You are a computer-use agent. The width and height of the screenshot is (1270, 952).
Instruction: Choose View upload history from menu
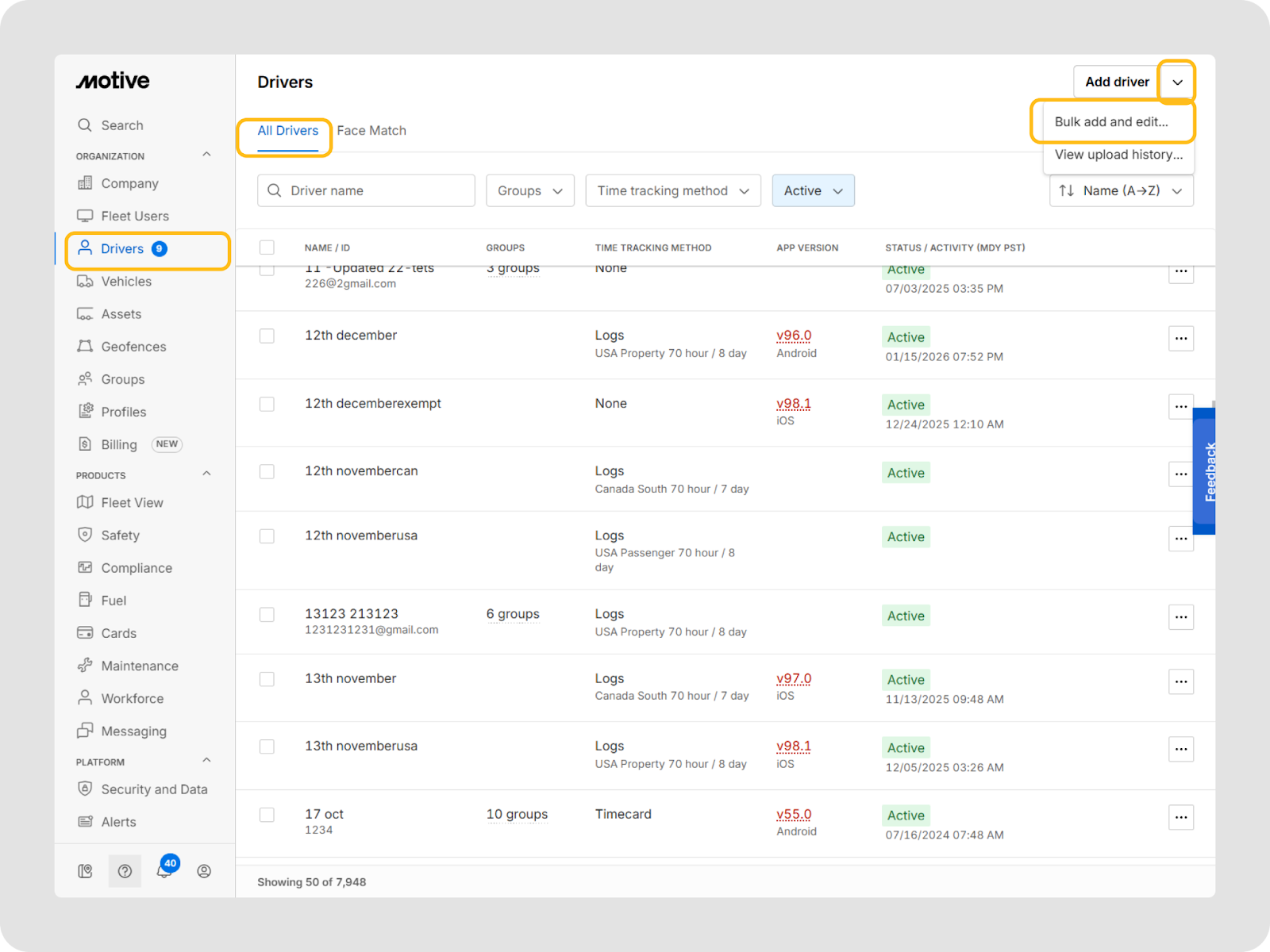pyautogui.click(x=1118, y=155)
